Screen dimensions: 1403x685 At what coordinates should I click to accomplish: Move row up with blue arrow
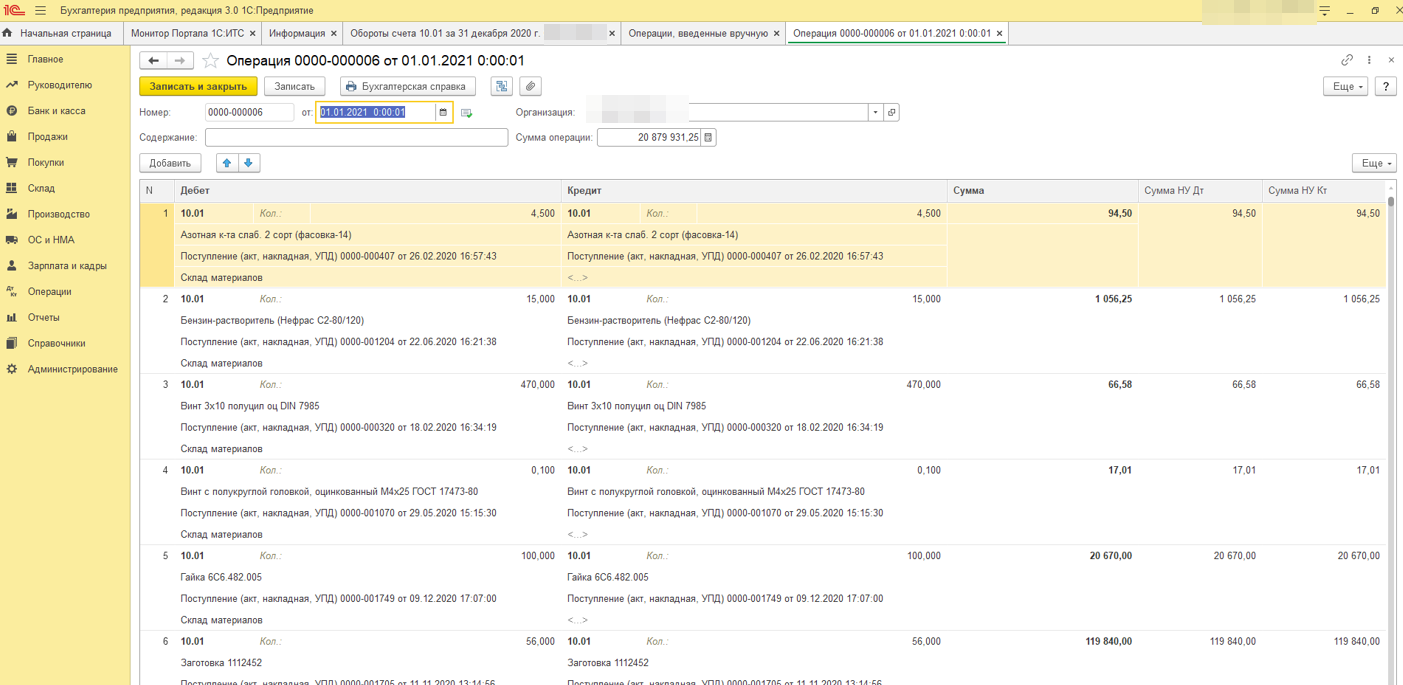click(227, 163)
